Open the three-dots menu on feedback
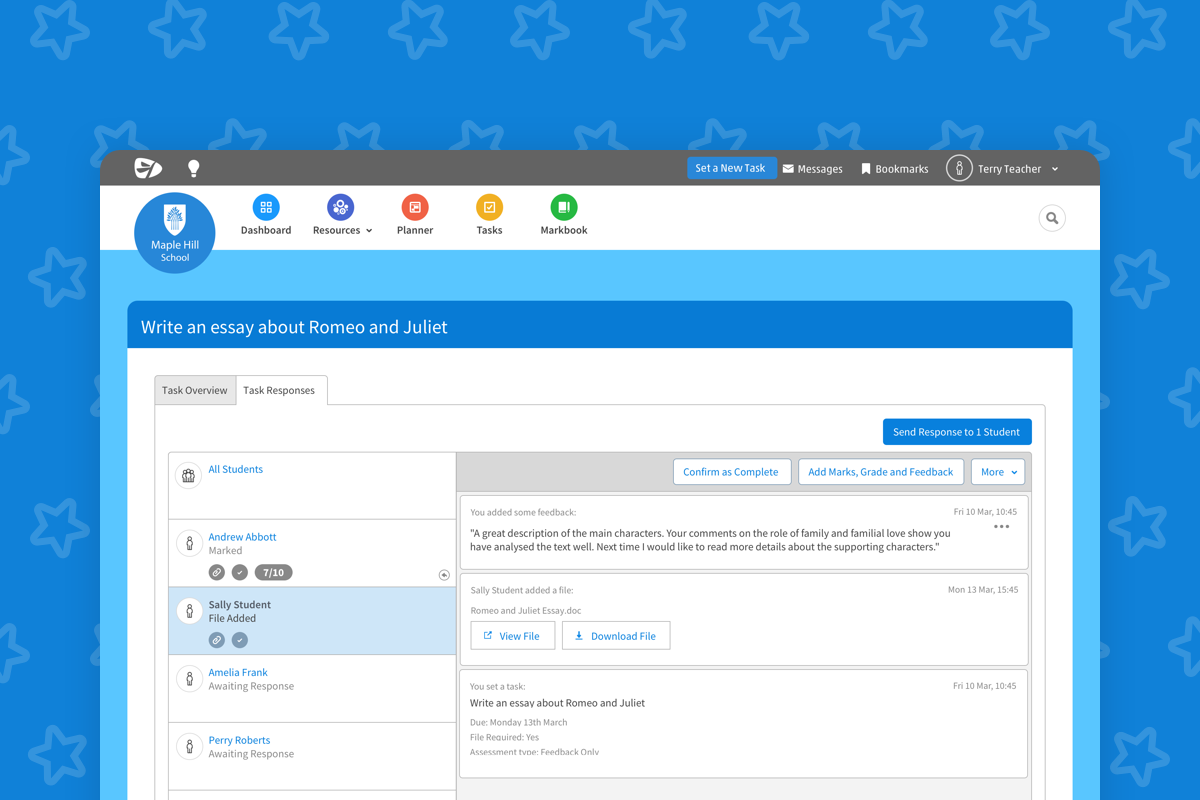The height and width of the screenshot is (800, 1200). point(1001,527)
